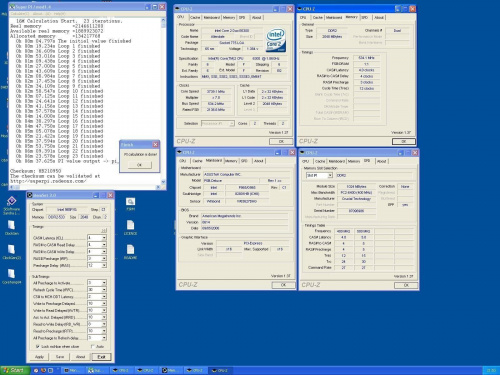The height and width of the screenshot is (375, 500).
Task: Open Memory tab in CPU-Z SPD window
Action: pyautogui.click(x=354, y=161)
